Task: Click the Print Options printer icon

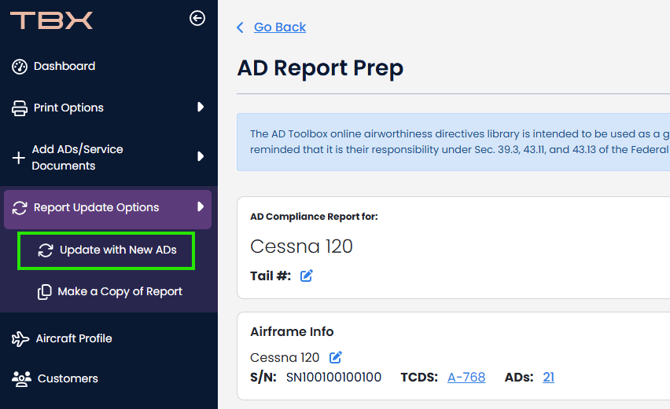Action: (19, 108)
